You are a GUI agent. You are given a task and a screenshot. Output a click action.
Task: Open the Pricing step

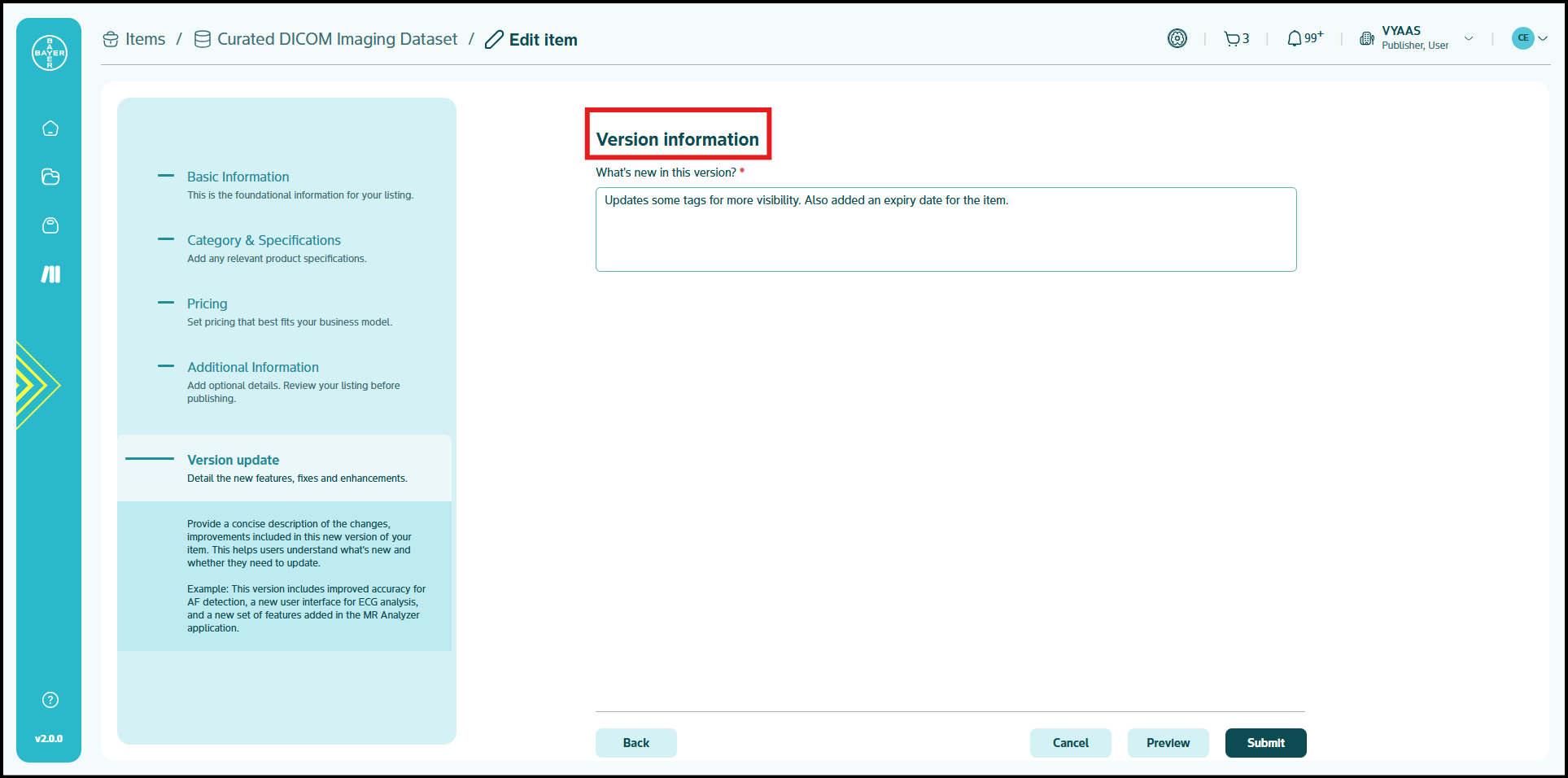[207, 304]
